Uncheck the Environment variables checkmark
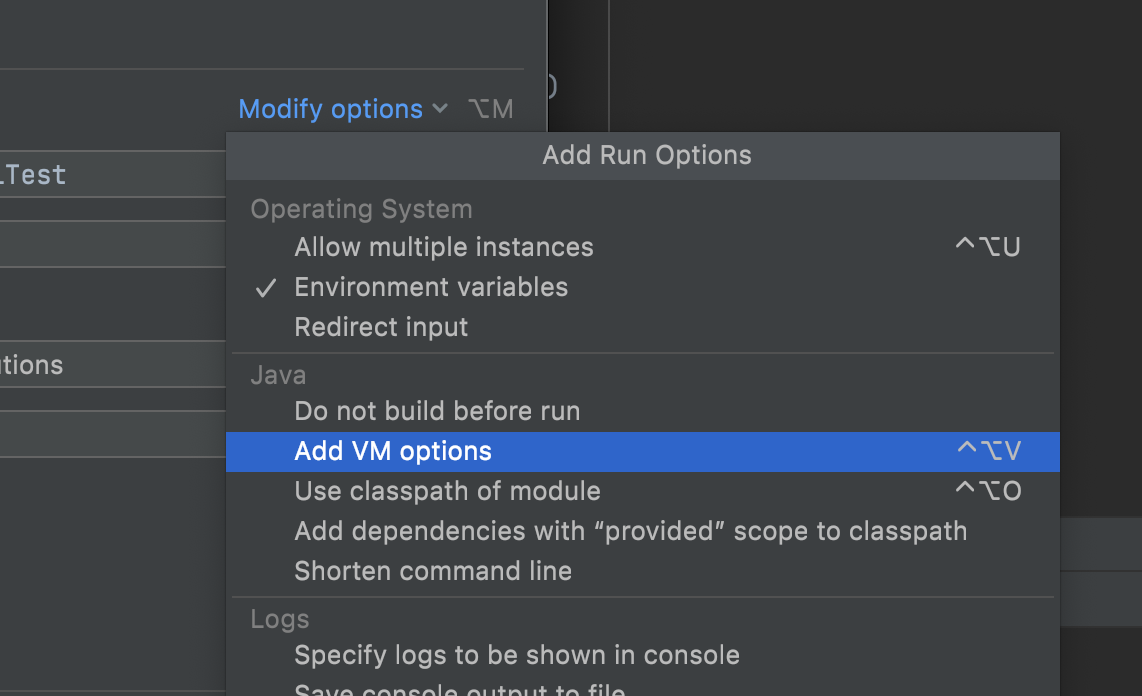Screen dimensions: 1142x696 tap(266, 288)
